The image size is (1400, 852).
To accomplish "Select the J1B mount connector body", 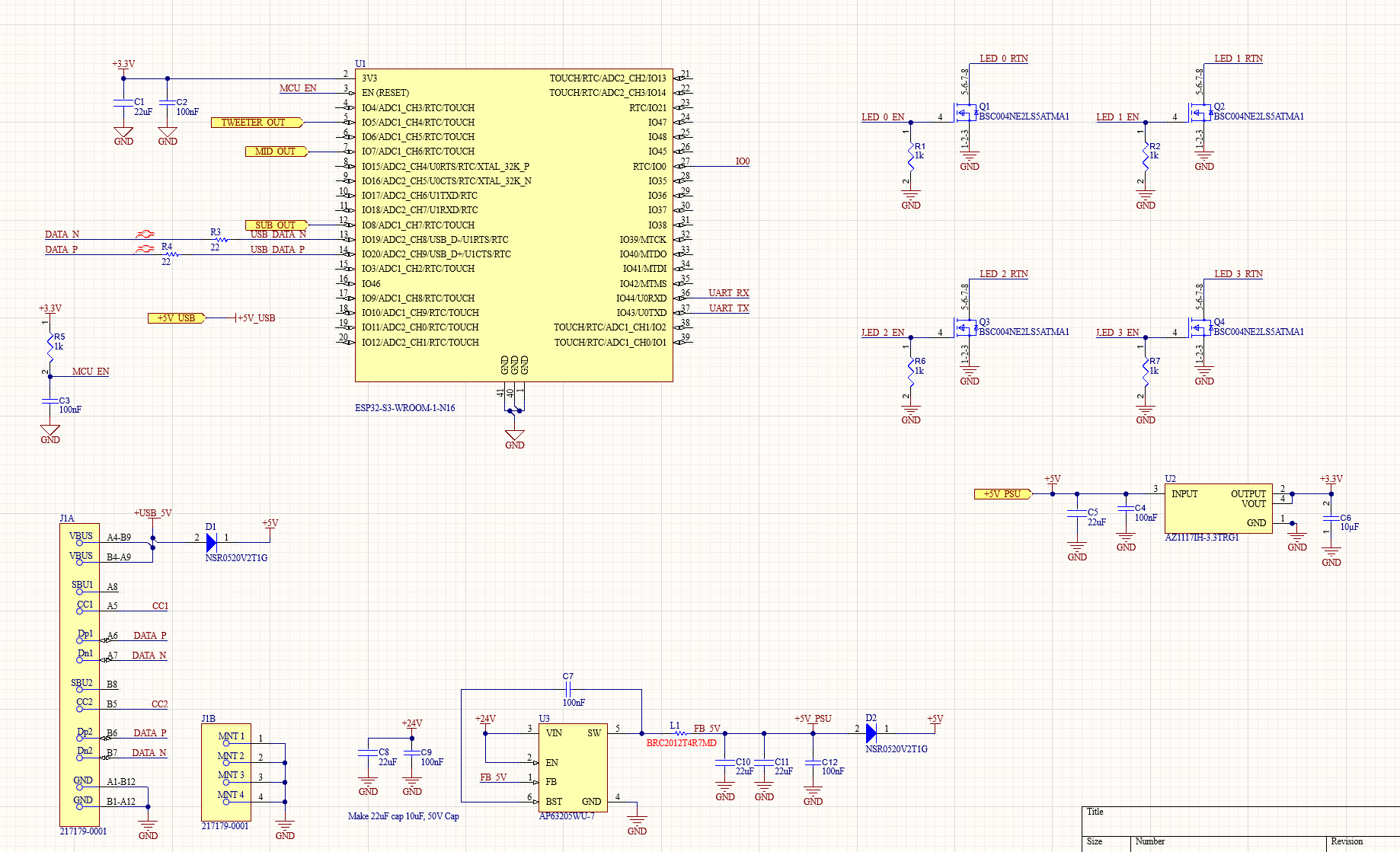I will (x=226, y=772).
